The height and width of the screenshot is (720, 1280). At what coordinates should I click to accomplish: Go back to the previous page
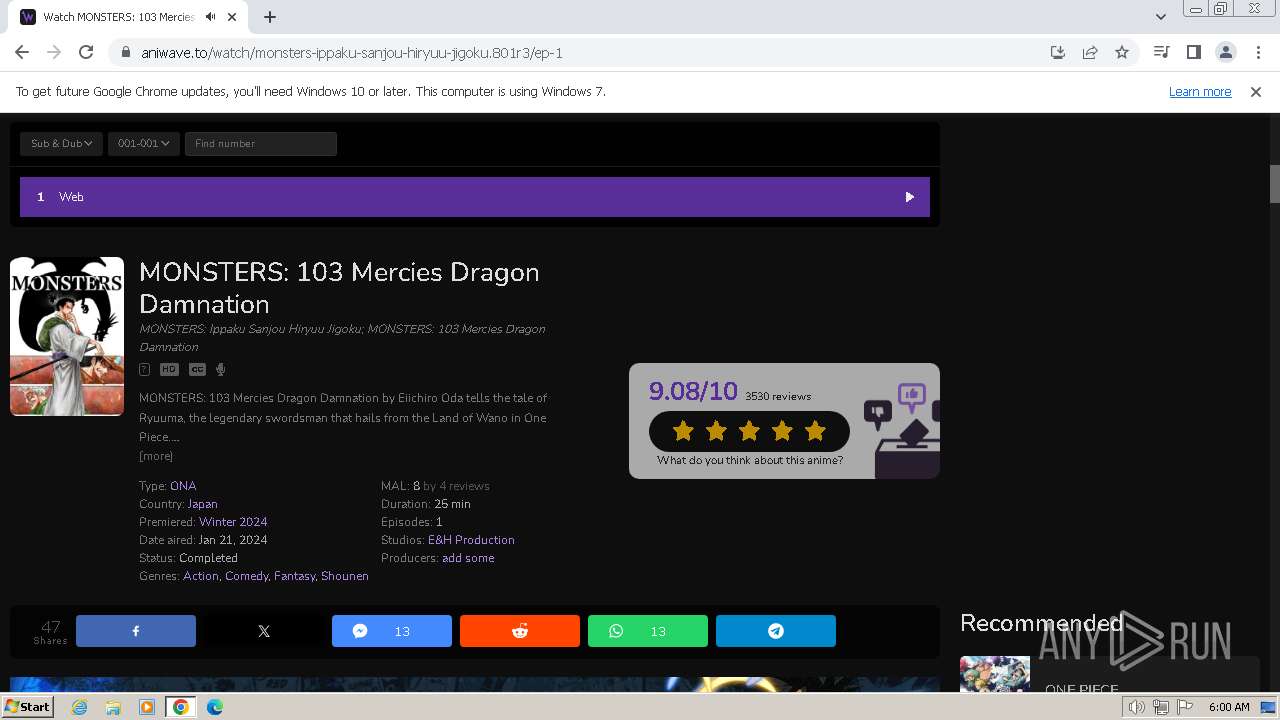pos(22,52)
